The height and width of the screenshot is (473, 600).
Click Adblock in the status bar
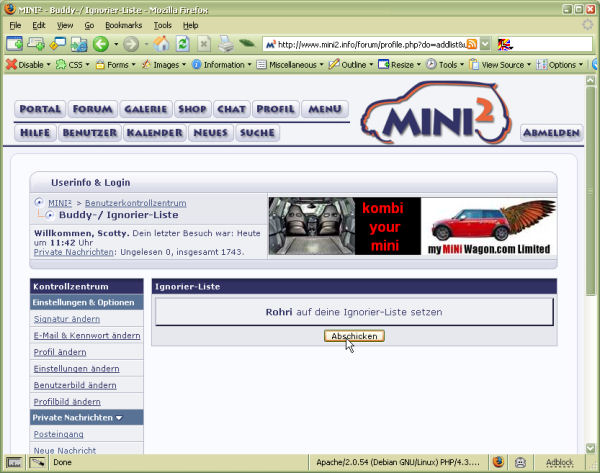[560, 463]
